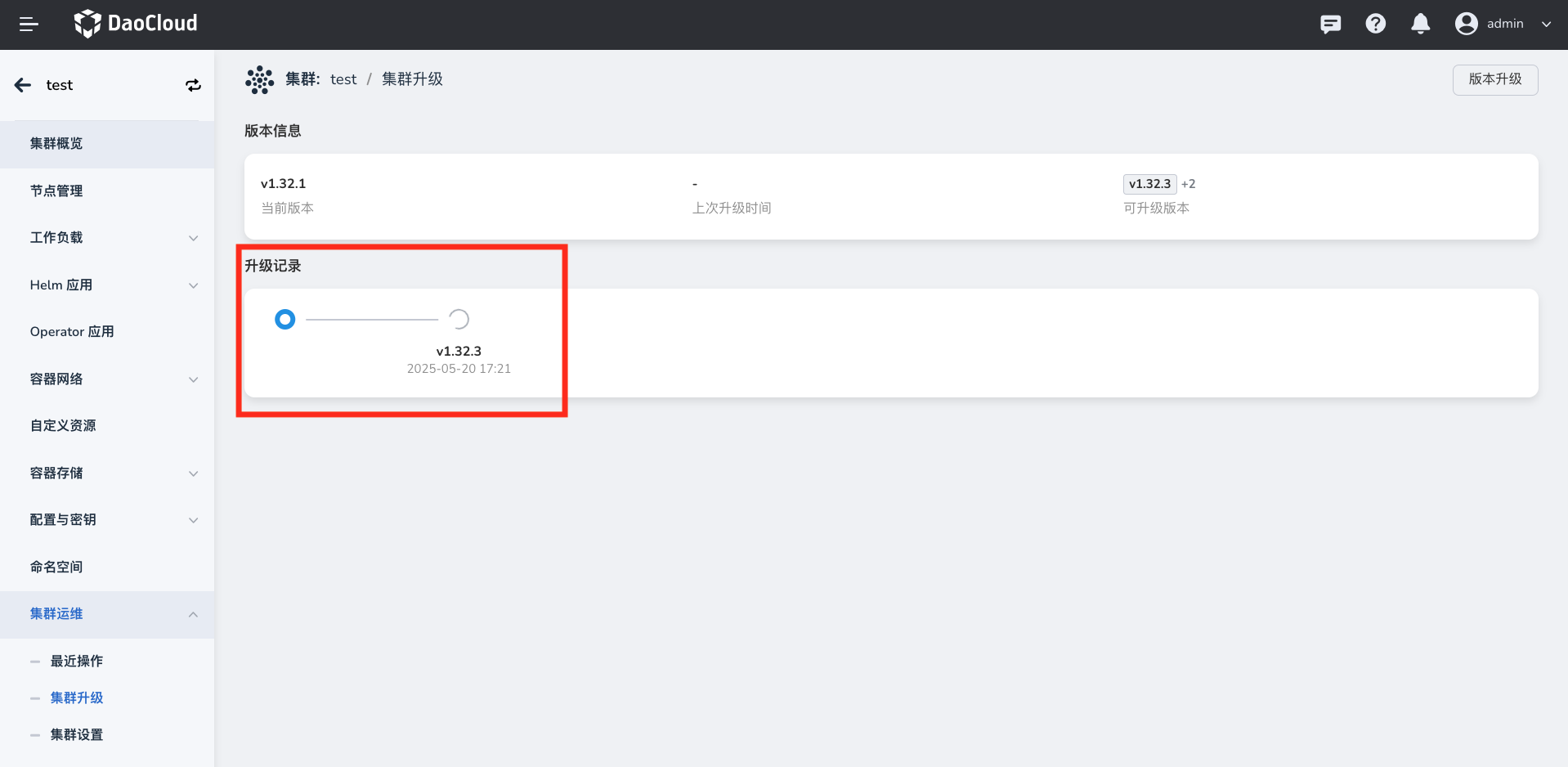Select 最近操作 submenu item
This screenshot has width=1568, height=767.
coord(77,661)
